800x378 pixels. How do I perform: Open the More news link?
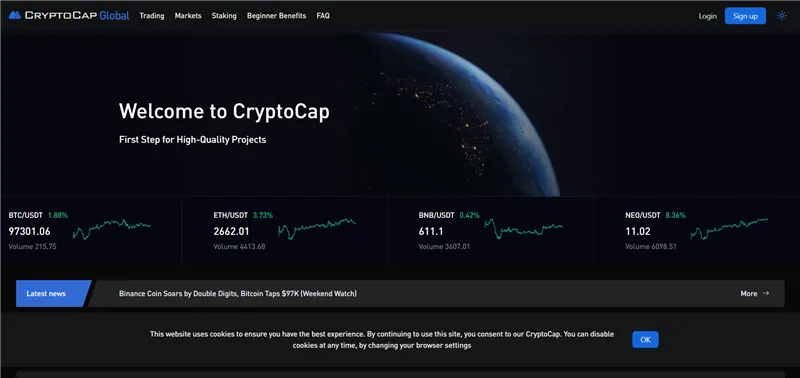tap(755, 293)
